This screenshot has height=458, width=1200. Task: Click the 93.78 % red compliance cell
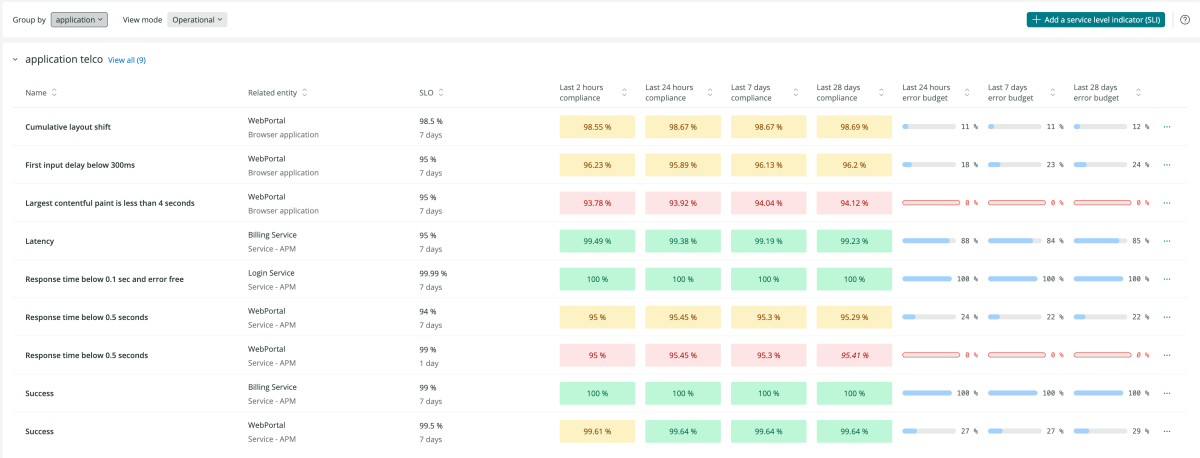597,203
